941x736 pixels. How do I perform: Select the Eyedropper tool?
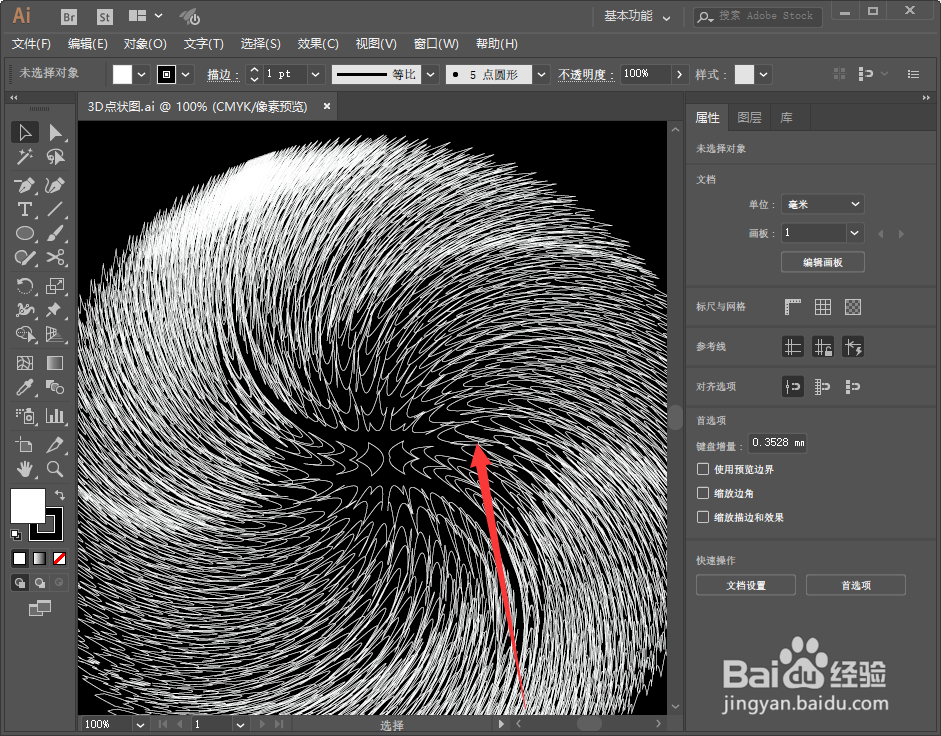[x=25, y=387]
